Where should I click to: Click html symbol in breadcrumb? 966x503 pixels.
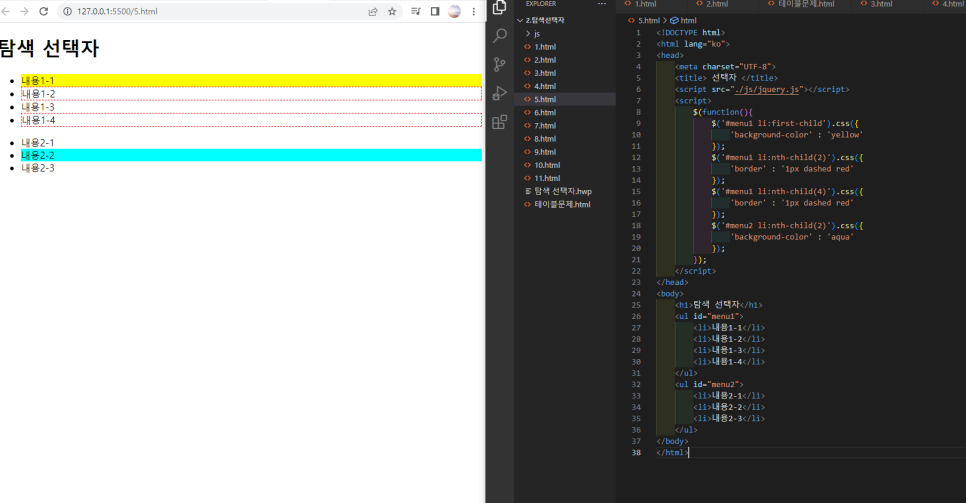688,20
